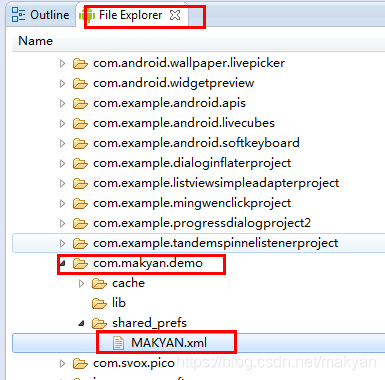
Task: Collapse the com.makyan.demo folder
Action: [62, 264]
